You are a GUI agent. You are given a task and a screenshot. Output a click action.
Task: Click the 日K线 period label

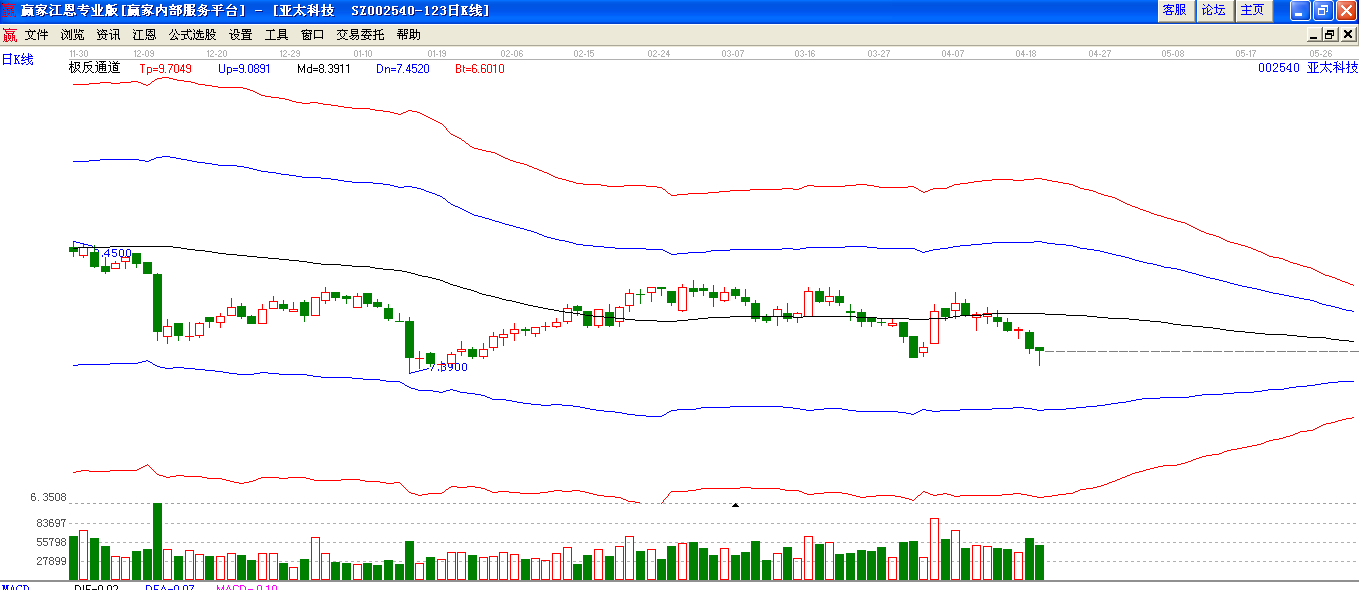tap(17, 60)
